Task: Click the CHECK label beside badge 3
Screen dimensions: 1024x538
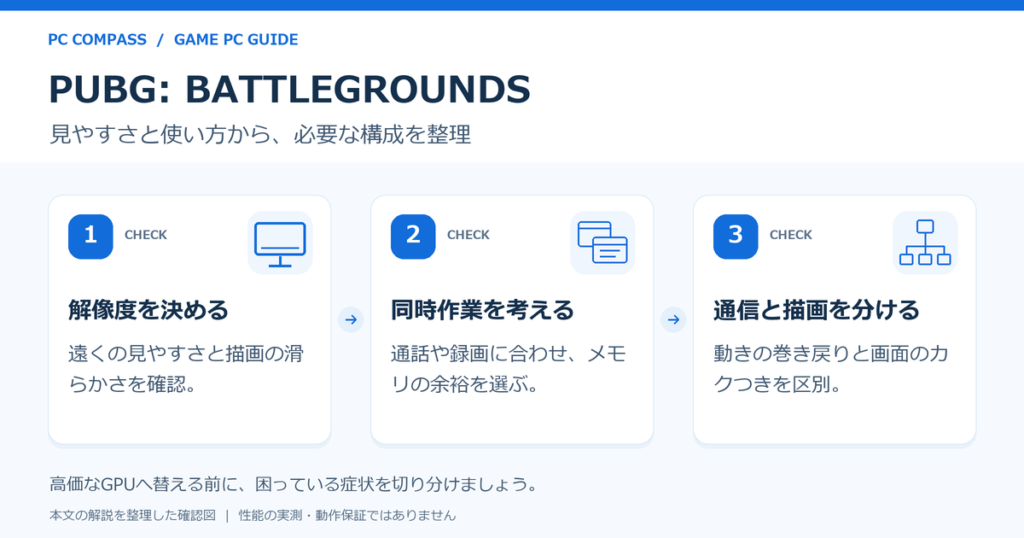Action: click(791, 235)
